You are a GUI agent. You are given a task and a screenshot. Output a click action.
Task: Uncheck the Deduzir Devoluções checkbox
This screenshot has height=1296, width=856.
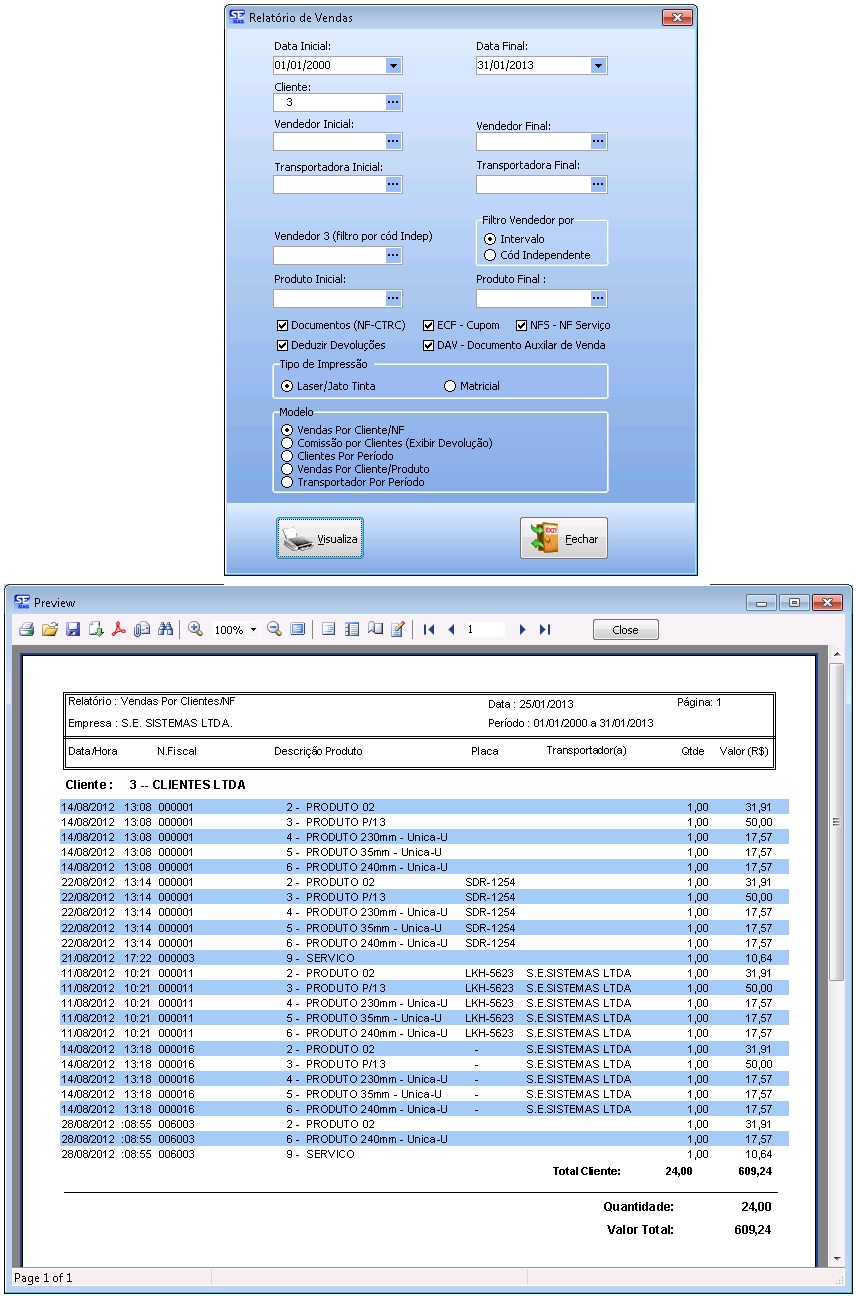coord(283,345)
